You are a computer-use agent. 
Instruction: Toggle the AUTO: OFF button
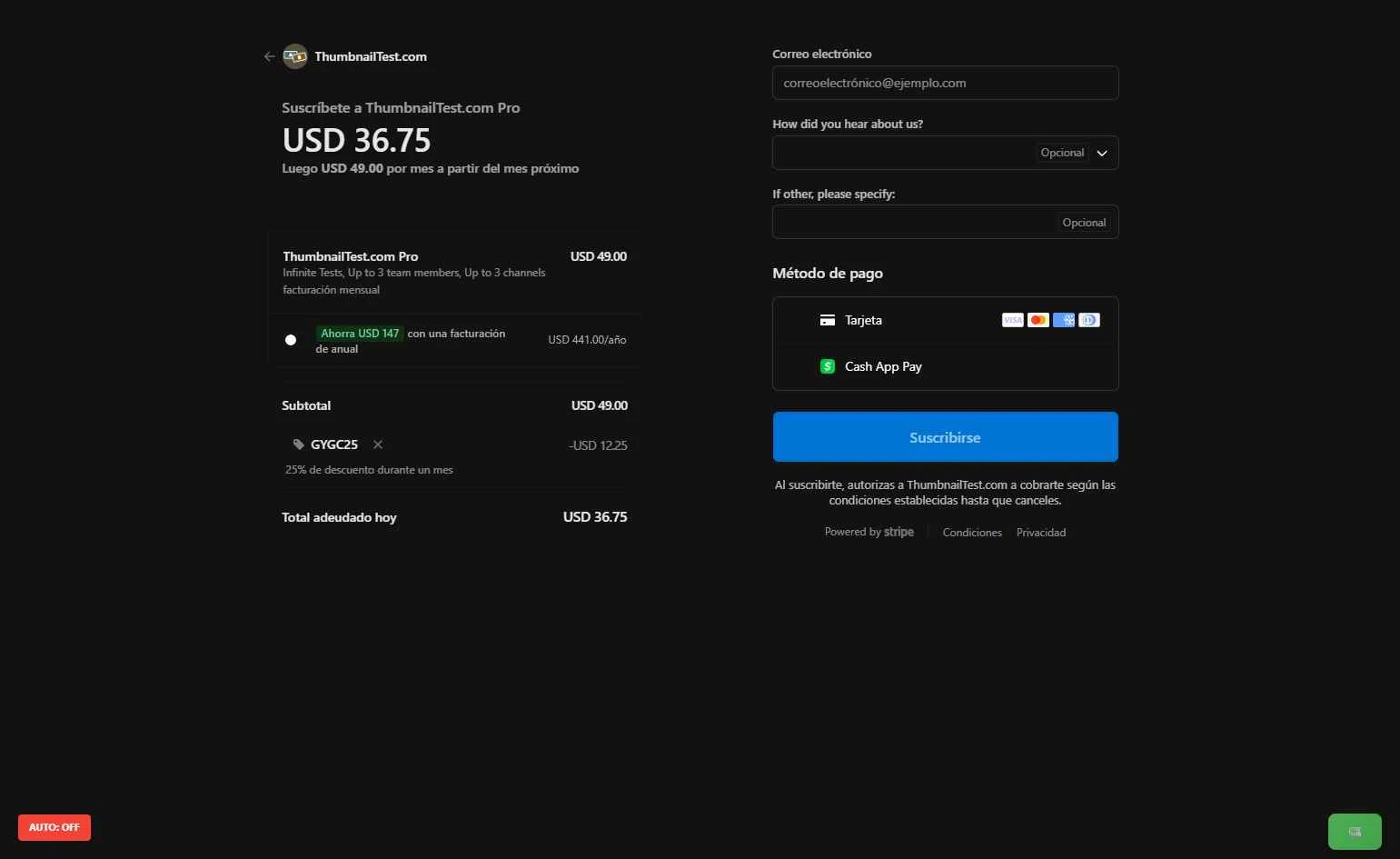(55, 827)
